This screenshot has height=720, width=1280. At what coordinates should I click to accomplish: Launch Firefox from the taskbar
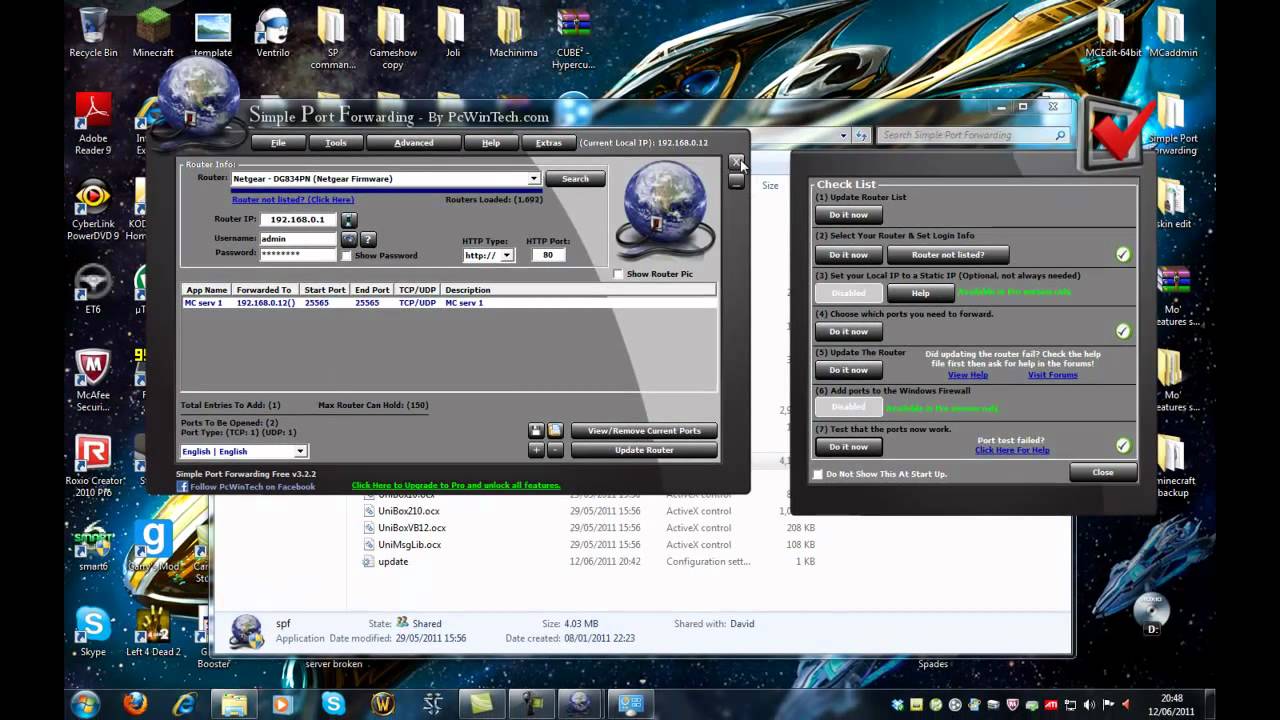(135, 704)
